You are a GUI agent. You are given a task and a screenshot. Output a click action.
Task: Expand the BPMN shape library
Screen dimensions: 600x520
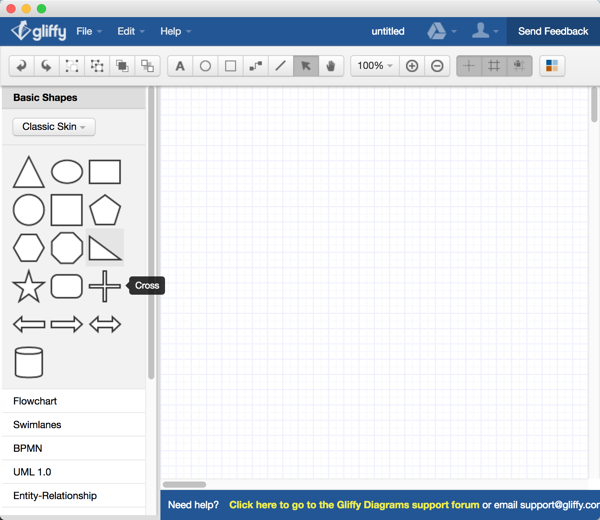[x=73, y=448]
